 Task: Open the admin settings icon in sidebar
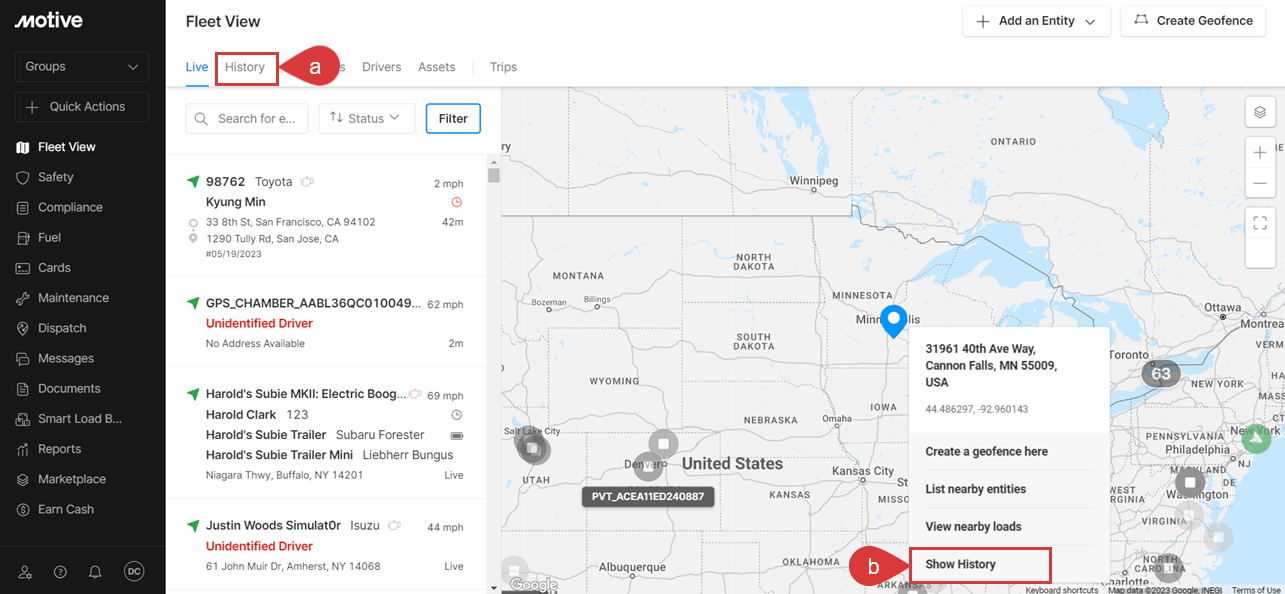[x=25, y=572]
